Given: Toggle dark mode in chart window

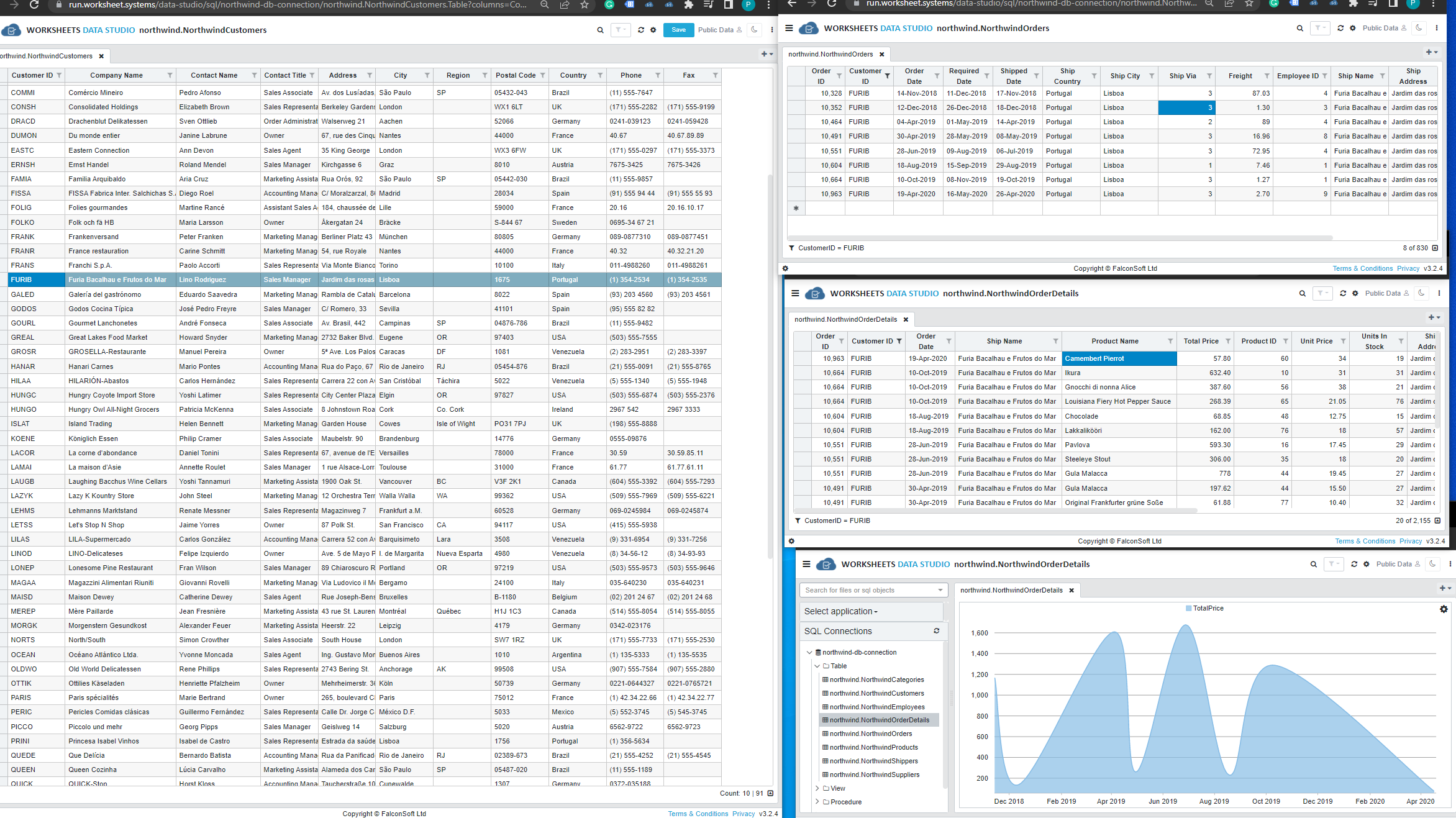Looking at the screenshot, I should point(1433,564).
